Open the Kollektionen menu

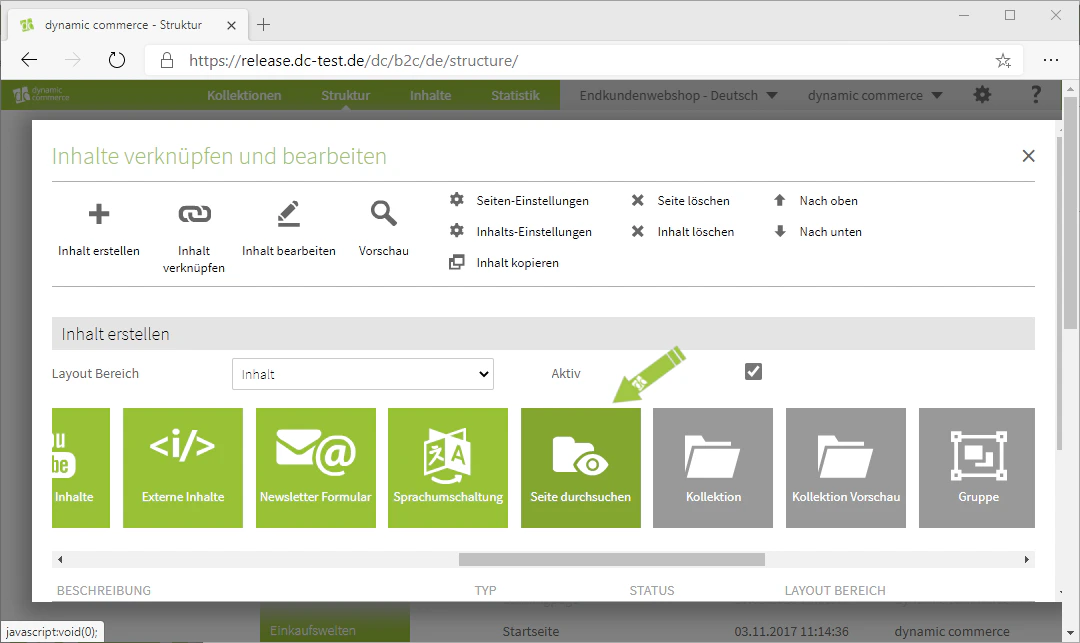[x=244, y=96]
